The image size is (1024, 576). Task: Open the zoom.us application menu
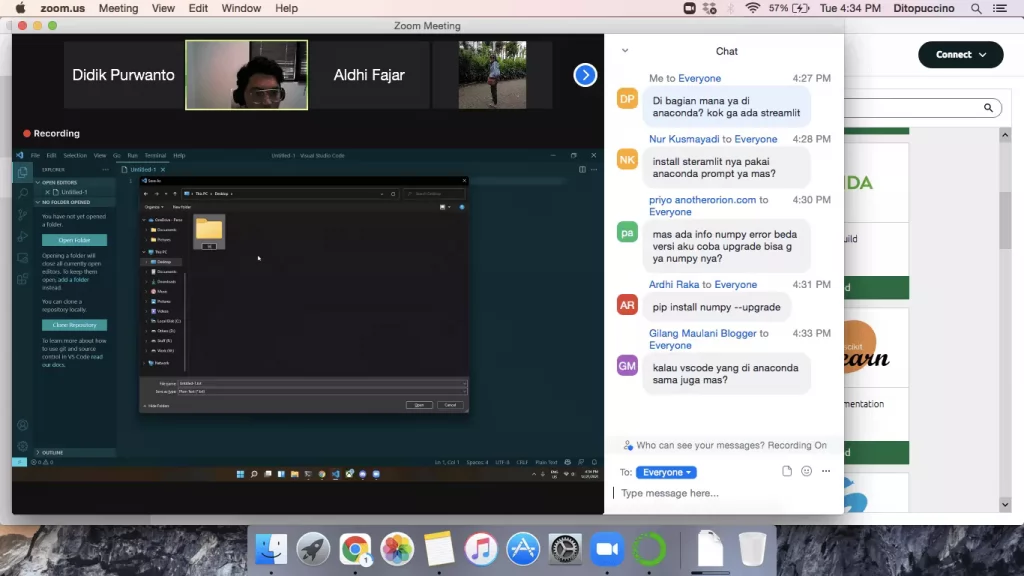pyautogui.click(x=63, y=8)
